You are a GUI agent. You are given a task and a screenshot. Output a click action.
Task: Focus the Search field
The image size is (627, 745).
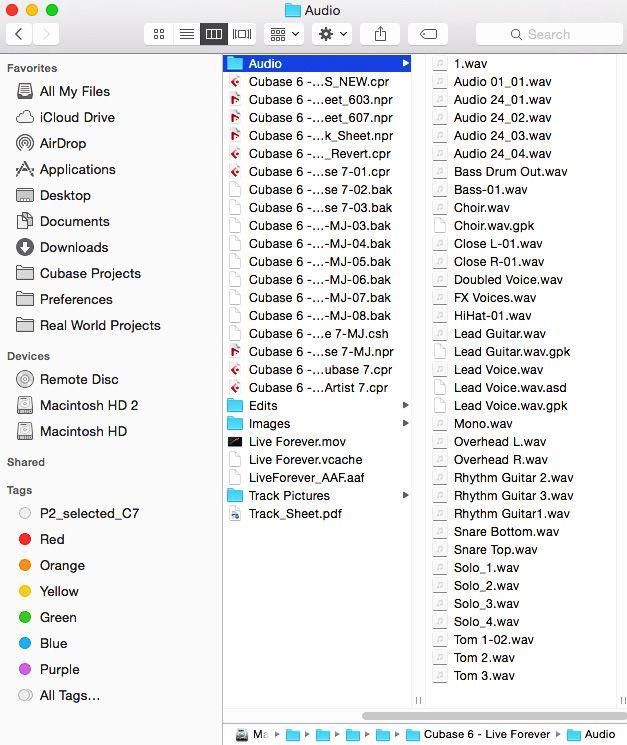pyautogui.click(x=549, y=34)
